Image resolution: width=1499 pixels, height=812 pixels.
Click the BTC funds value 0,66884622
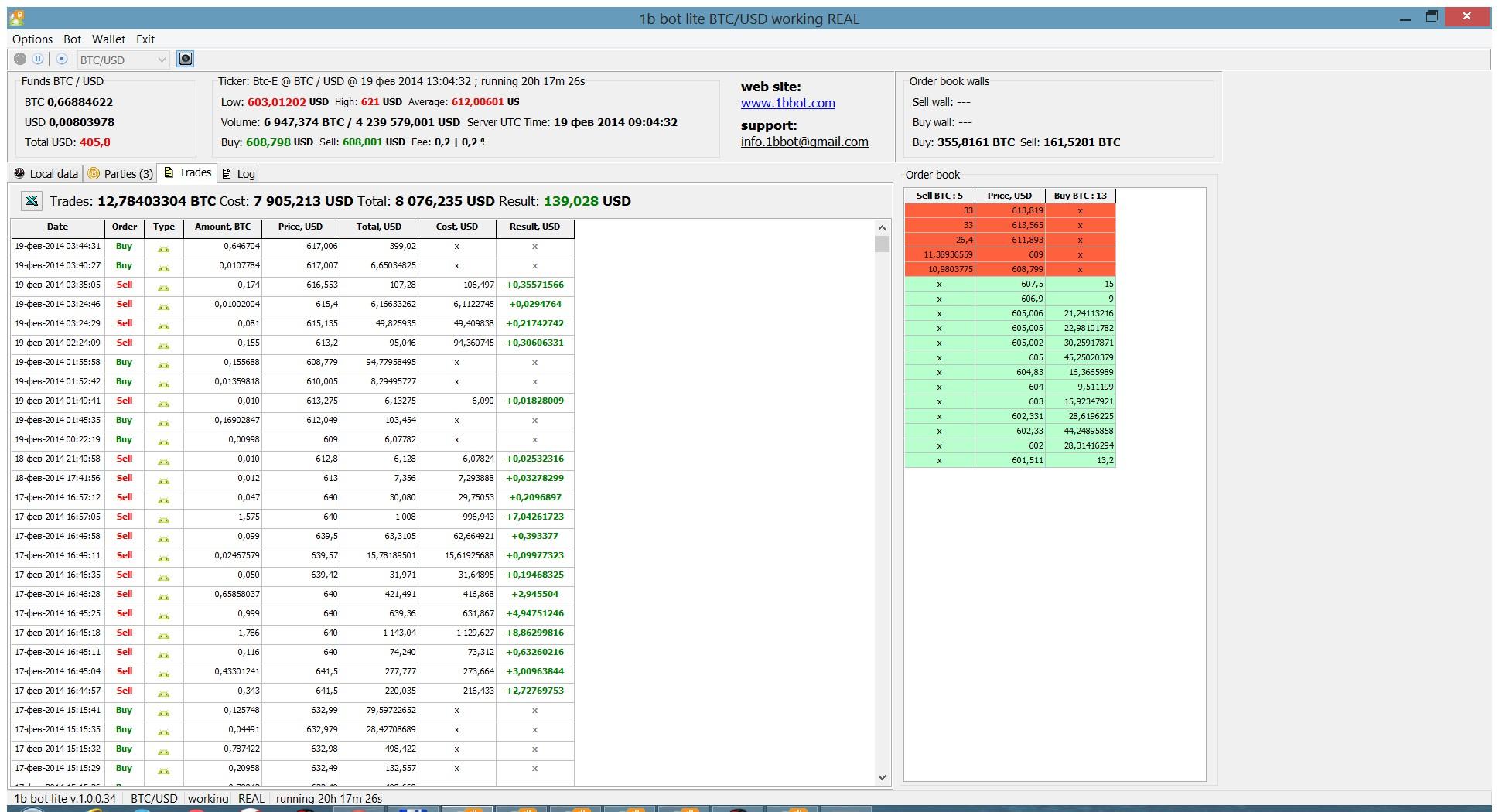80,102
